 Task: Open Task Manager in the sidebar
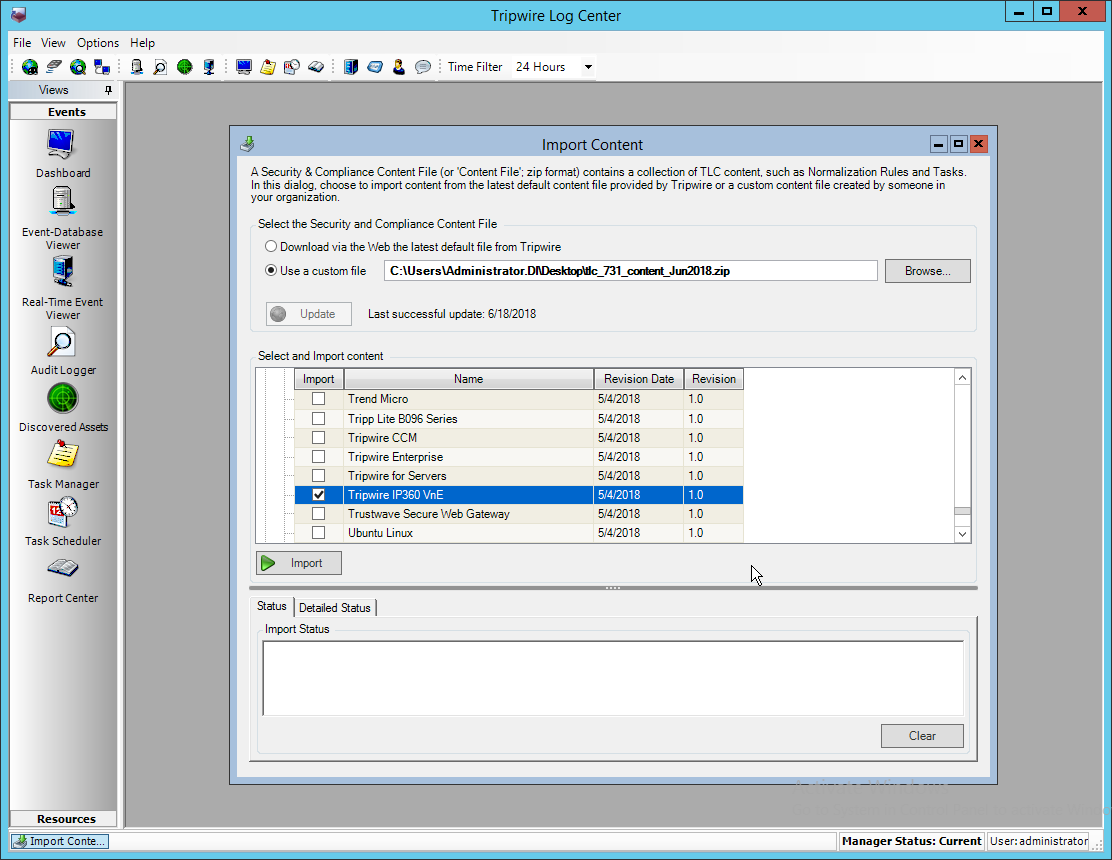[62, 464]
